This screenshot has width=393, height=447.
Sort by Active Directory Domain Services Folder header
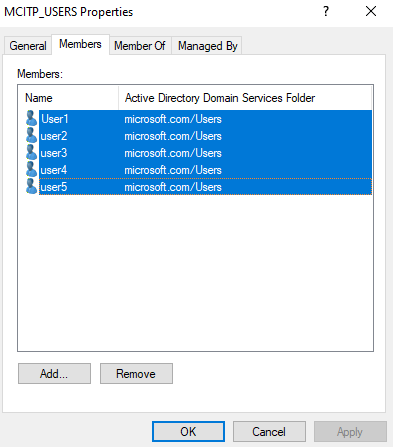pyautogui.click(x=245, y=98)
